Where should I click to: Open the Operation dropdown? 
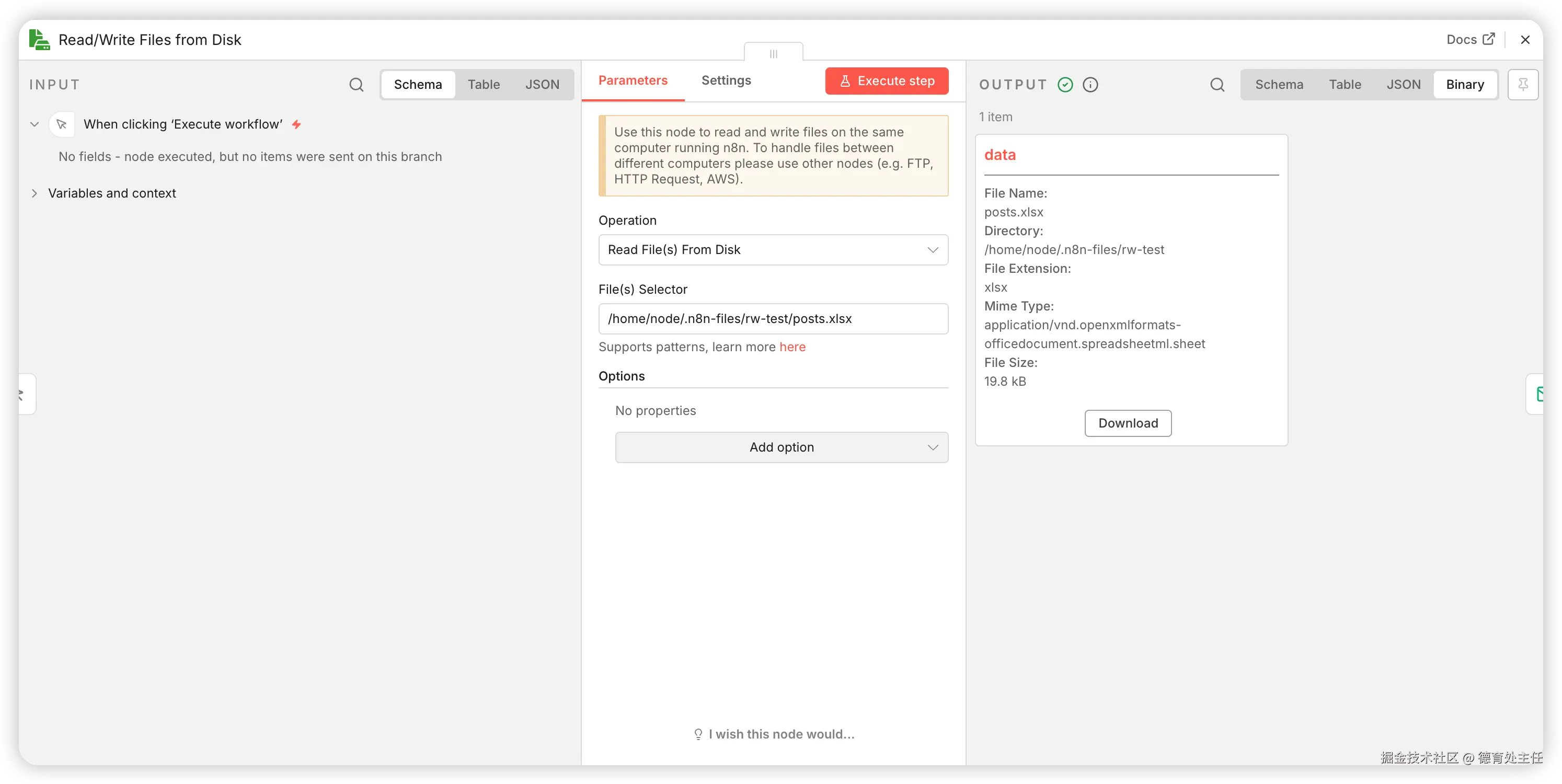click(x=773, y=250)
